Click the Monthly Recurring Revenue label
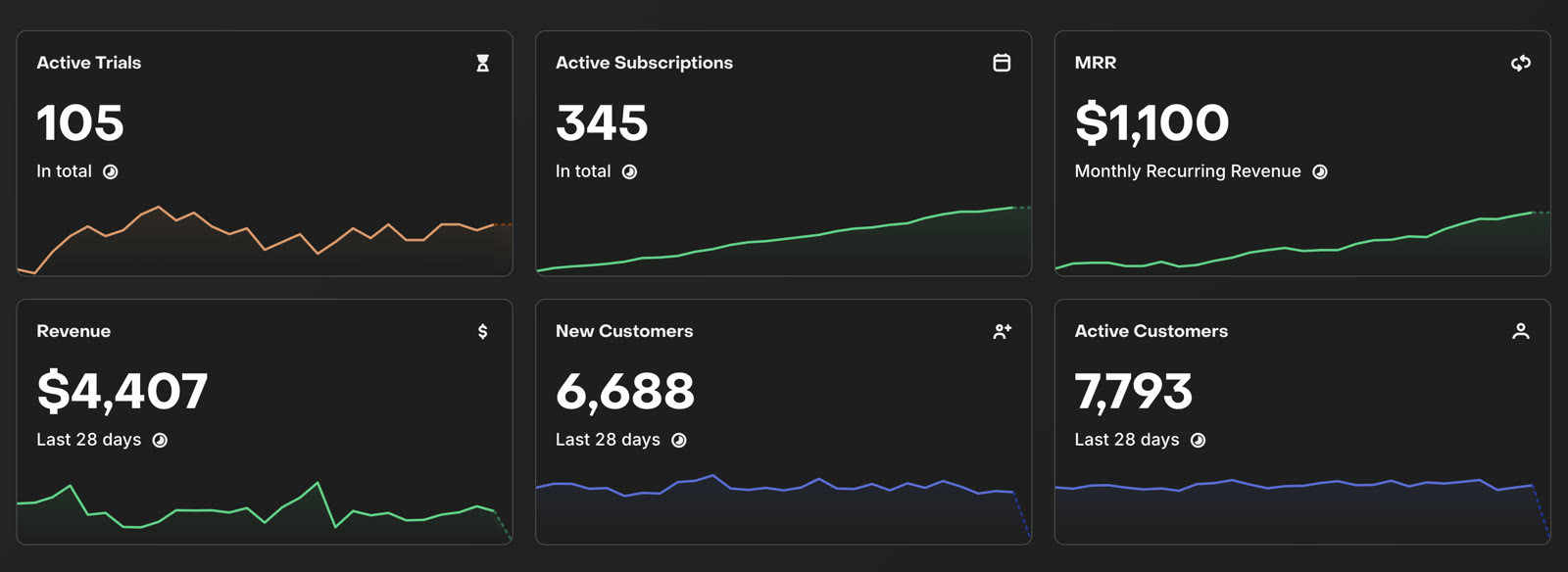The height and width of the screenshot is (572, 1568). [1188, 171]
